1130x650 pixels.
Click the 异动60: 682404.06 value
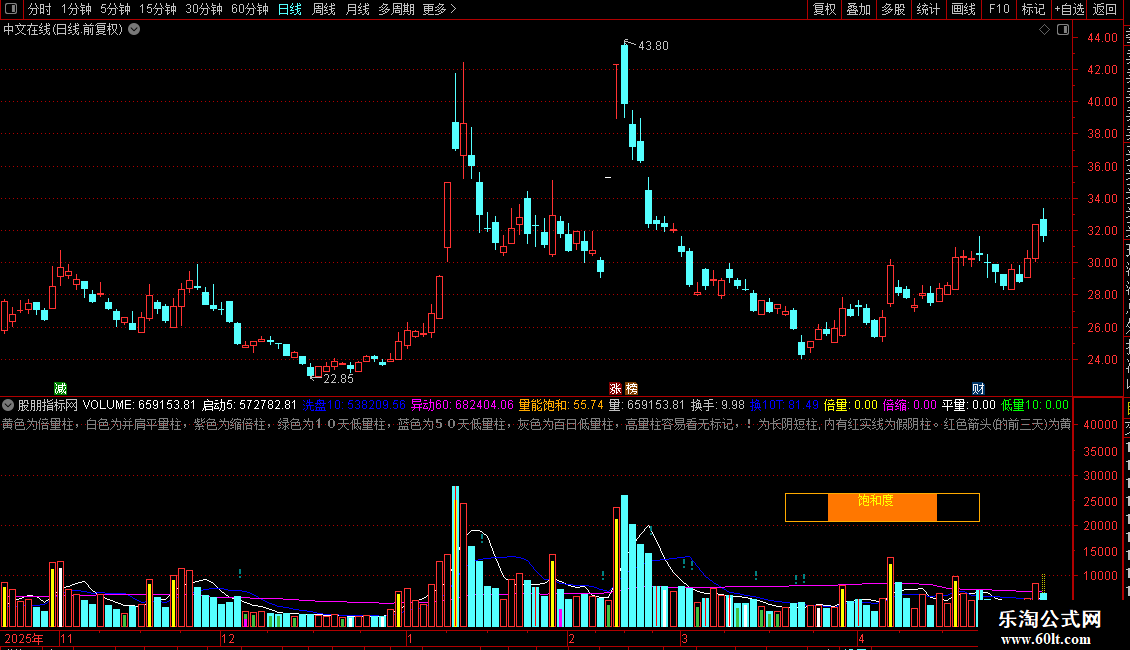[462, 405]
